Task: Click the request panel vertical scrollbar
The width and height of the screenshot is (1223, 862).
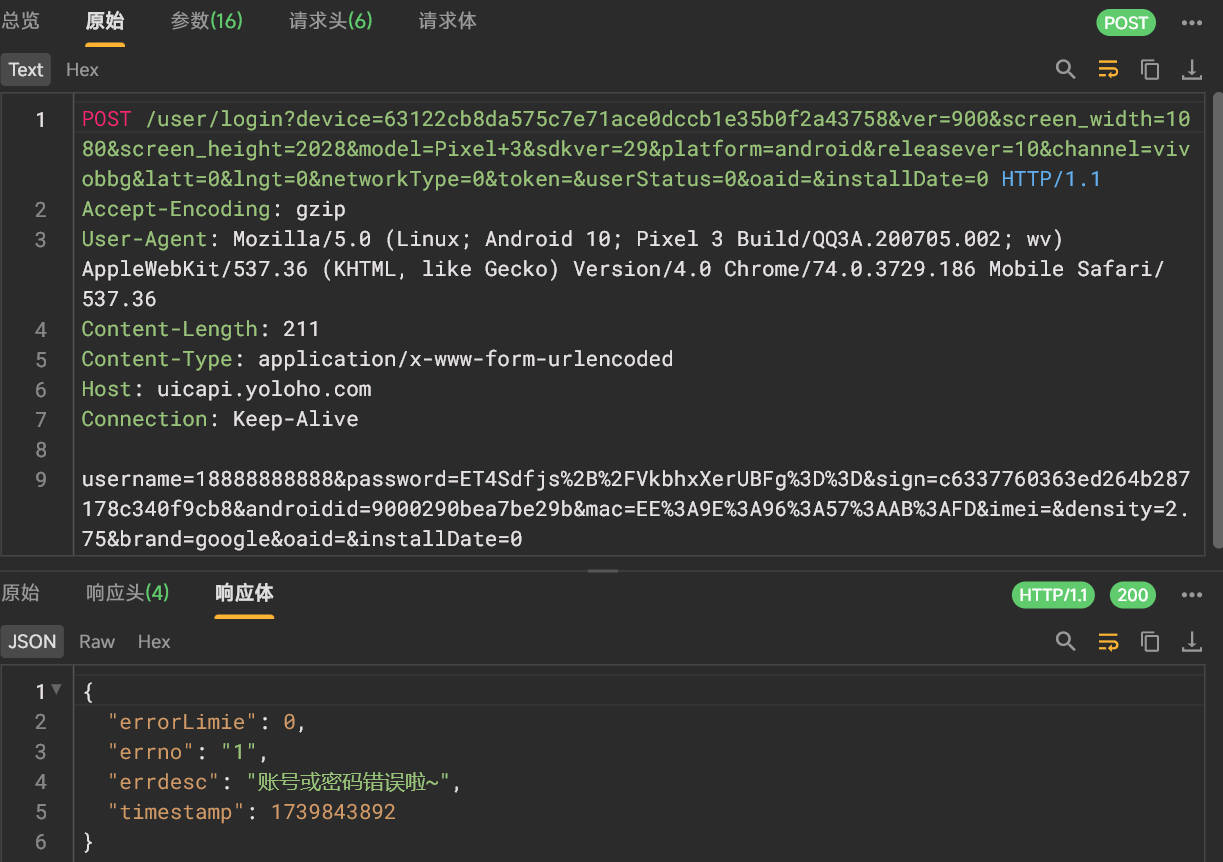Action: click(1216, 320)
